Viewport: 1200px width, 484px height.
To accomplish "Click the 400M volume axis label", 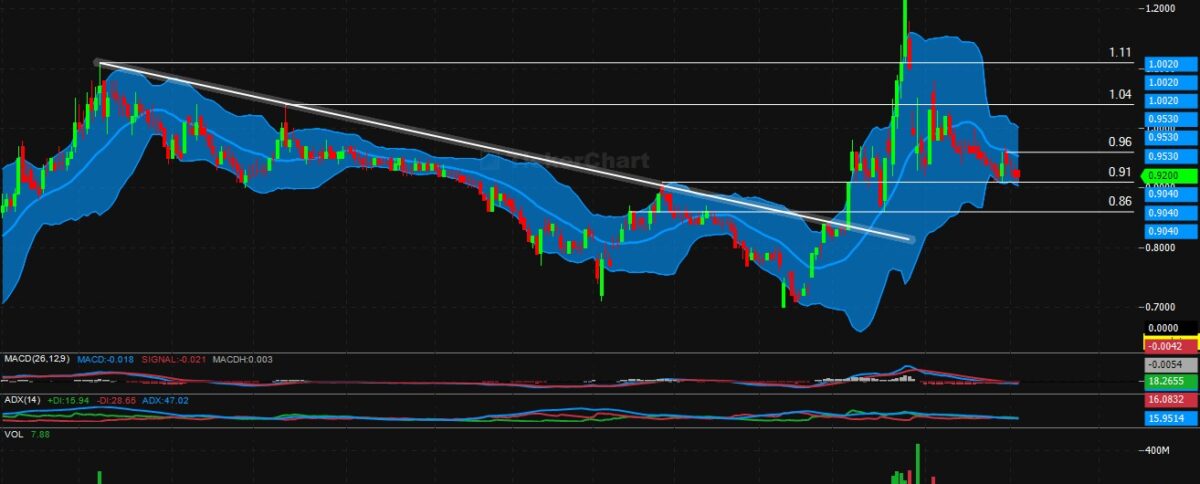I will click(1159, 451).
